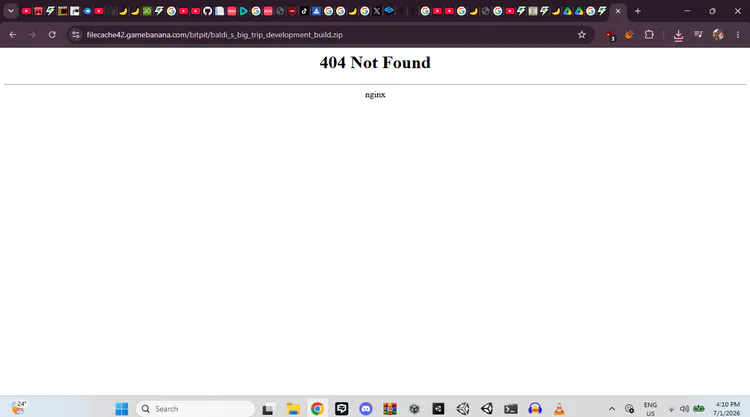750x417 pixels.
Task: View site information next to the URL
Action: [76, 34]
